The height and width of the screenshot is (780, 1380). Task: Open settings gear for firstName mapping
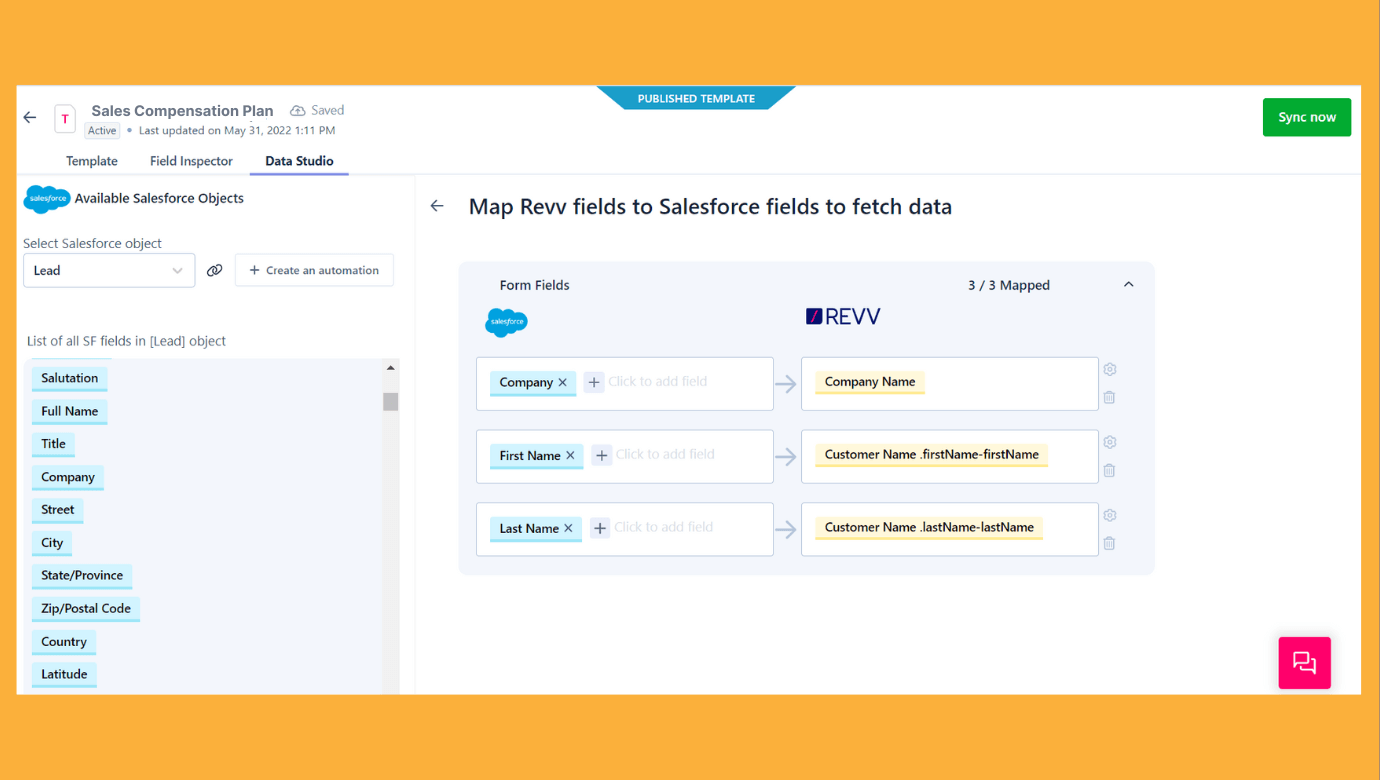point(1110,442)
